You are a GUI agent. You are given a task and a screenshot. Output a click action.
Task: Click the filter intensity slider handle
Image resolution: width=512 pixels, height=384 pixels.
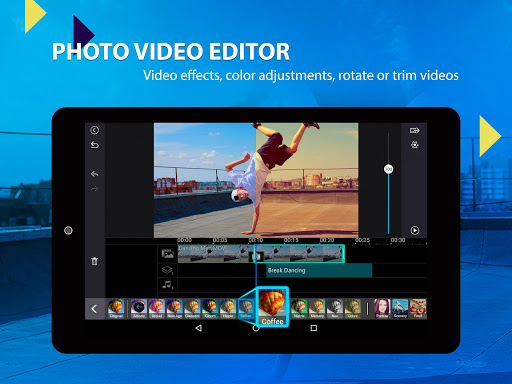(x=388, y=169)
